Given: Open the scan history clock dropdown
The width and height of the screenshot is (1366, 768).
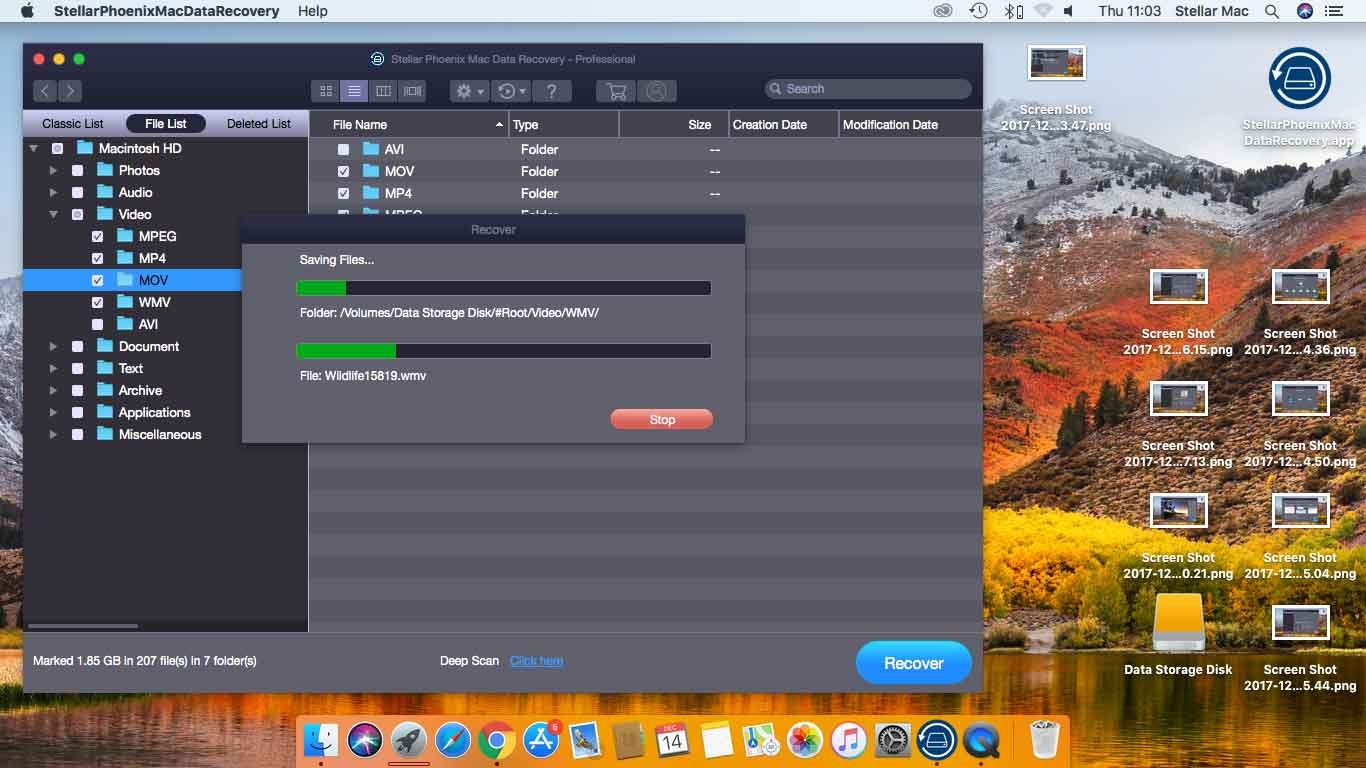Looking at the screenshot, I should coord(511,91).
